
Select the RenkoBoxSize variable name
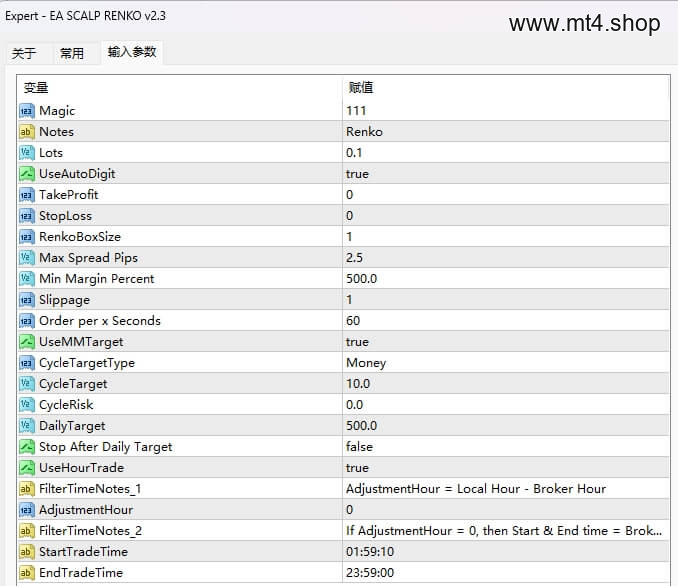coord(80,237)
